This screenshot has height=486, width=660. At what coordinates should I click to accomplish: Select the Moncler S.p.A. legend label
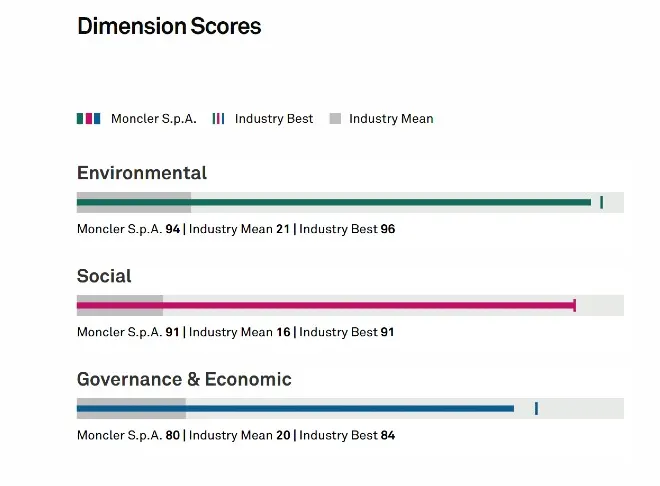point(154,119)
